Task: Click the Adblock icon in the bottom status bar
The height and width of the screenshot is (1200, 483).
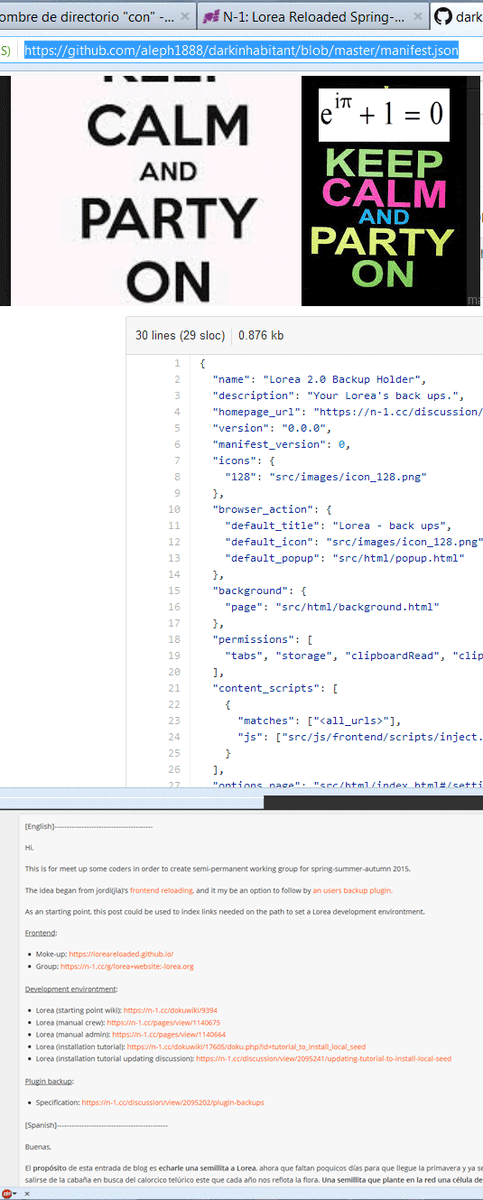Action: [7, 1192]
